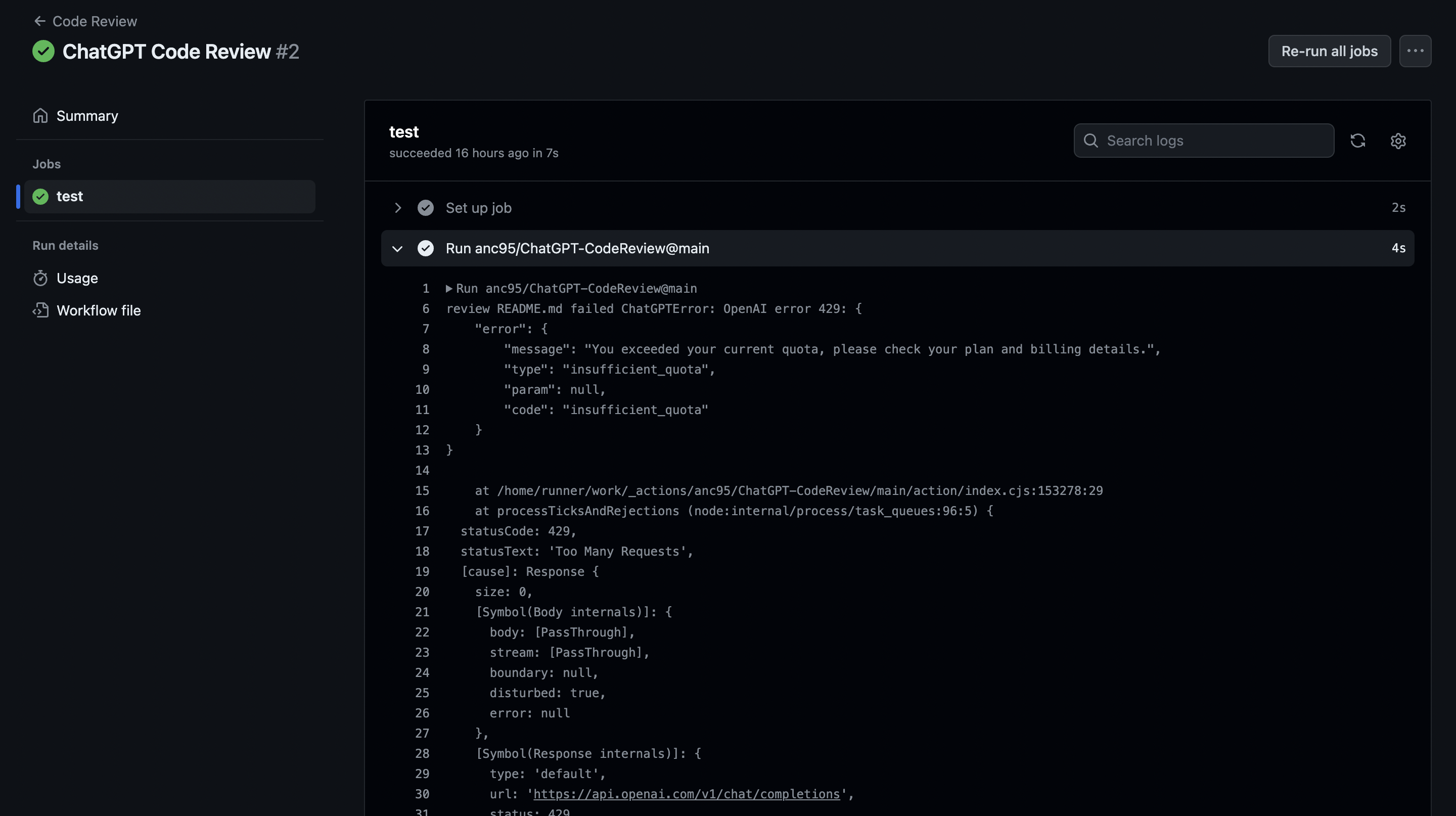Open the Workflow file view
This screenshot has height=816, width=1456.
[99, 310]
